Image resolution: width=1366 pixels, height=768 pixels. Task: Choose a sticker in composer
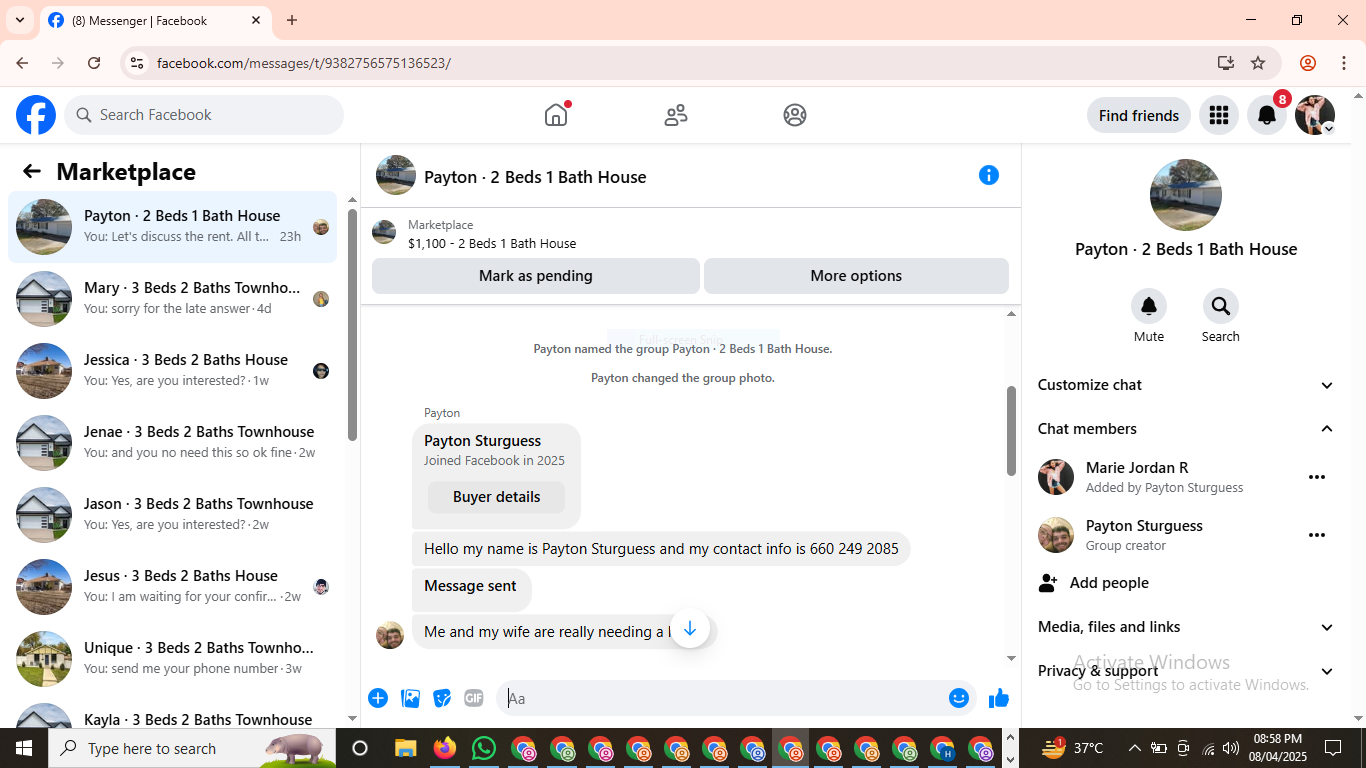point(442,698)
